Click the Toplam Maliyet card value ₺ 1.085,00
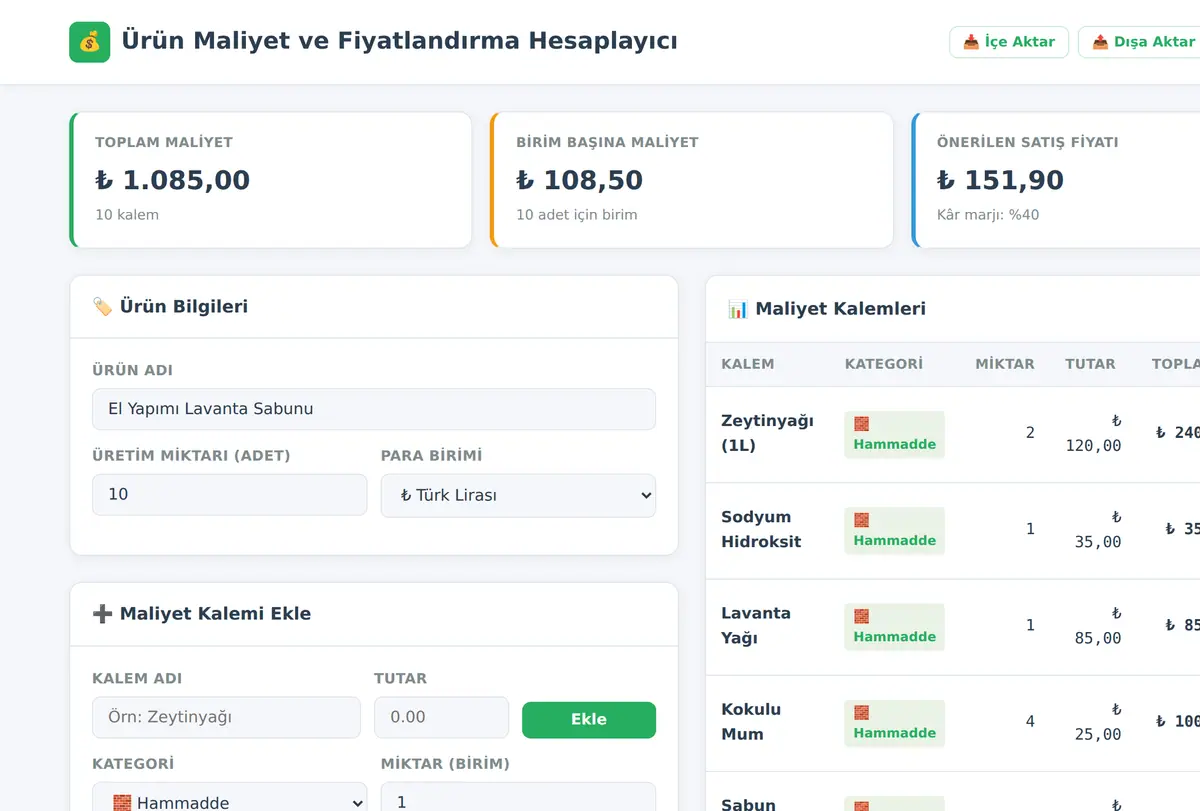The width and height of the screenshot is (1200, 811). click(x=172, y=180)
